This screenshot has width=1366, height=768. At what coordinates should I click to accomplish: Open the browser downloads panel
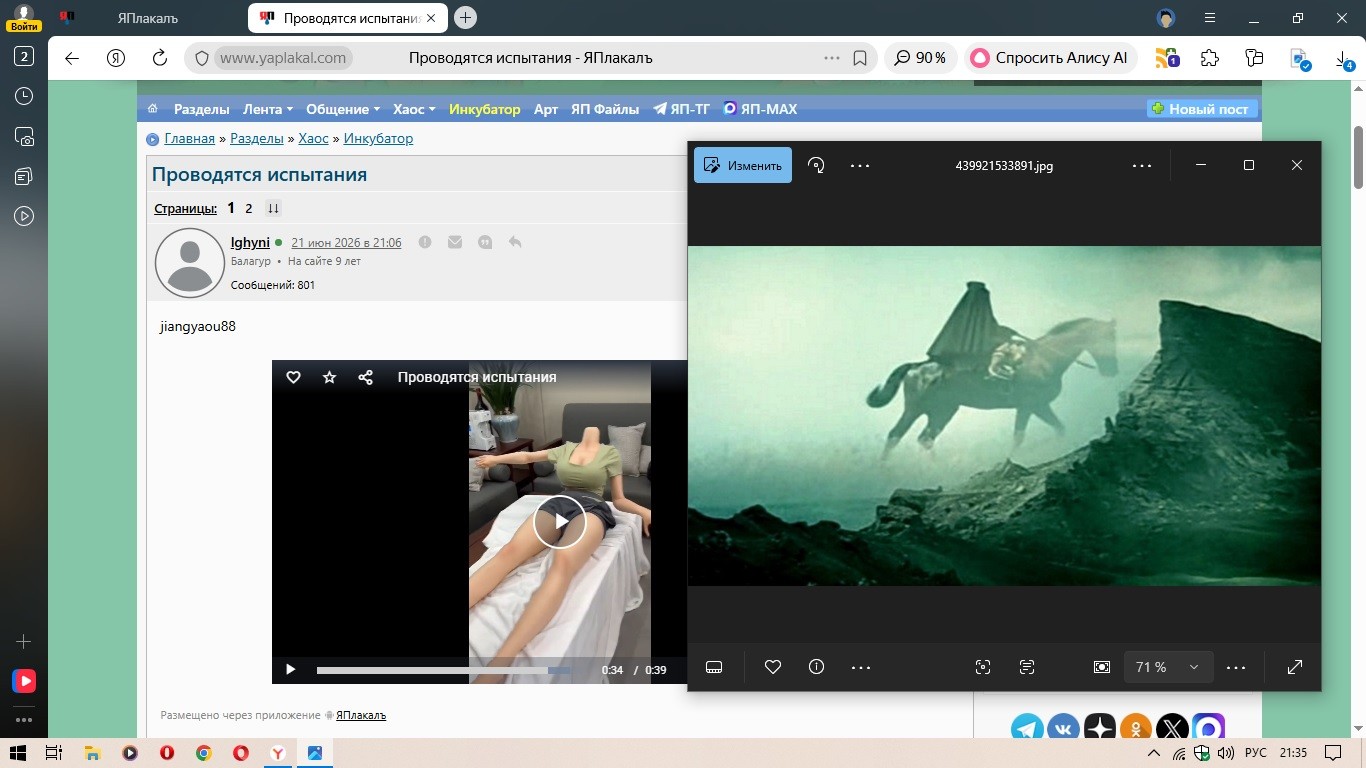point(1344,60)
